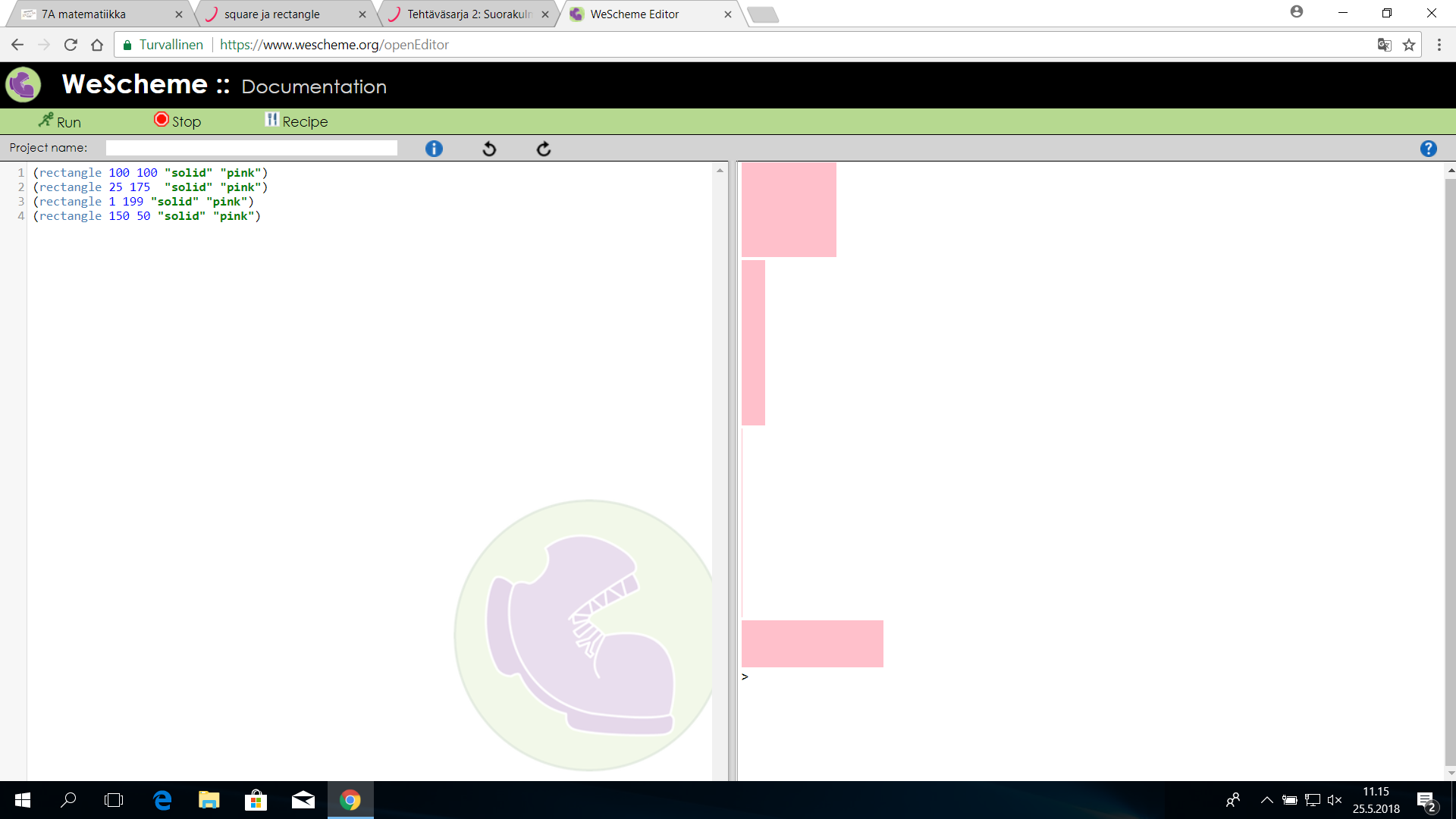
Task: Click the translate page icon
Action: point(1384,45)
